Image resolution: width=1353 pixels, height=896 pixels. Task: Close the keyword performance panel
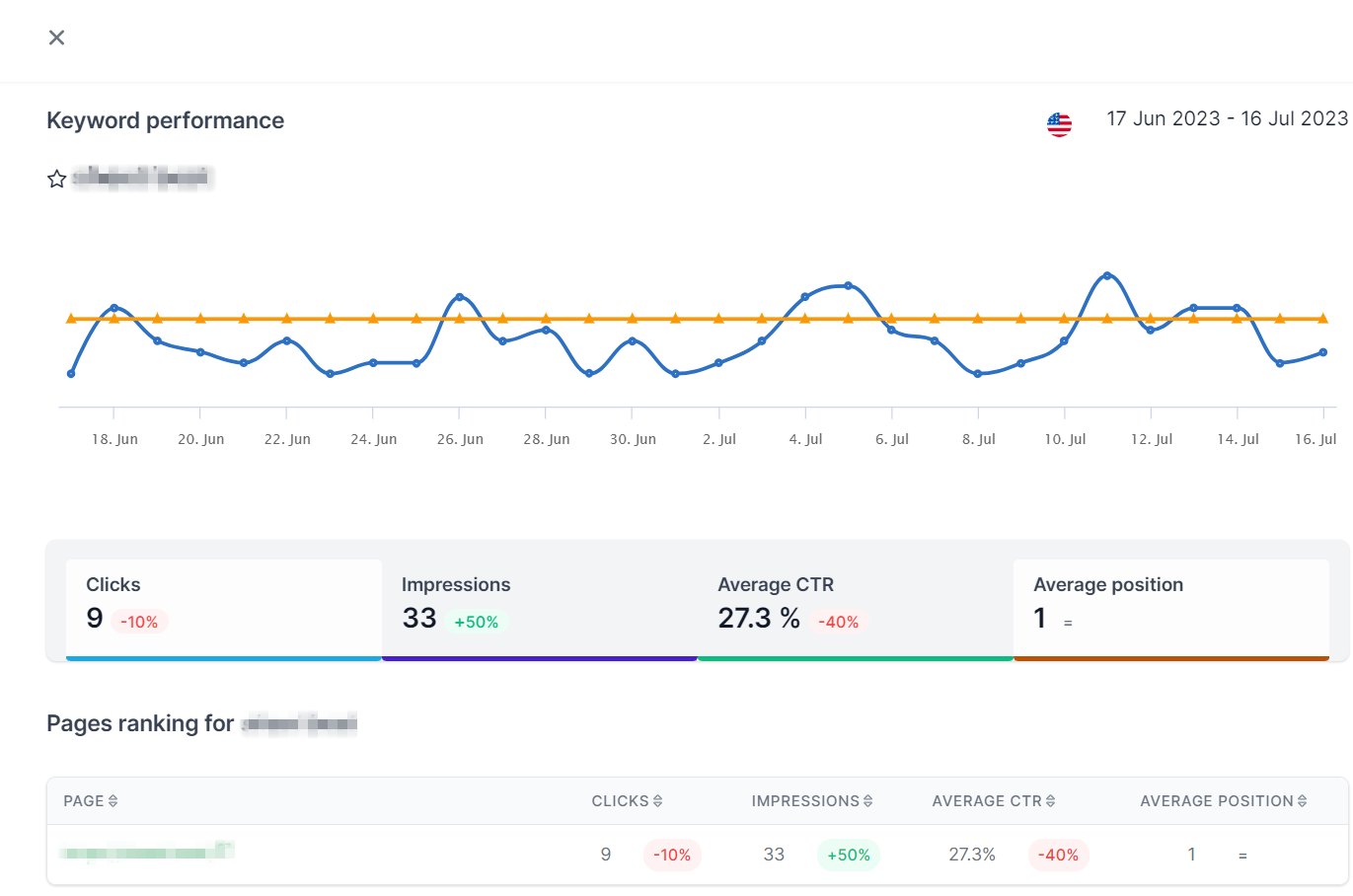(x=57, y=37)
